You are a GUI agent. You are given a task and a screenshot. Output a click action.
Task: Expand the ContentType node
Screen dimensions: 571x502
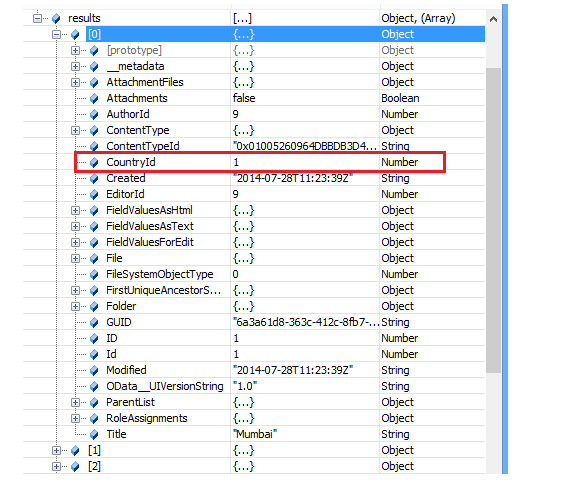pos(75,130)
